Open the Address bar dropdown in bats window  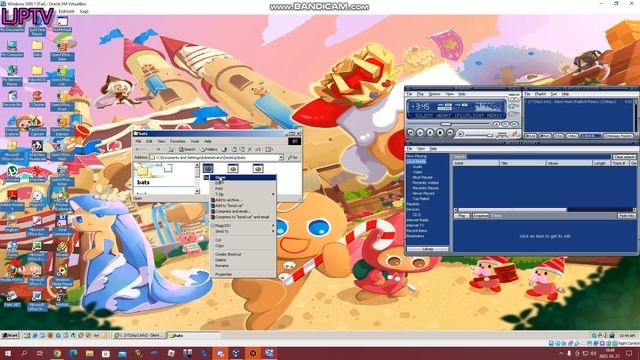pos(281,158)
